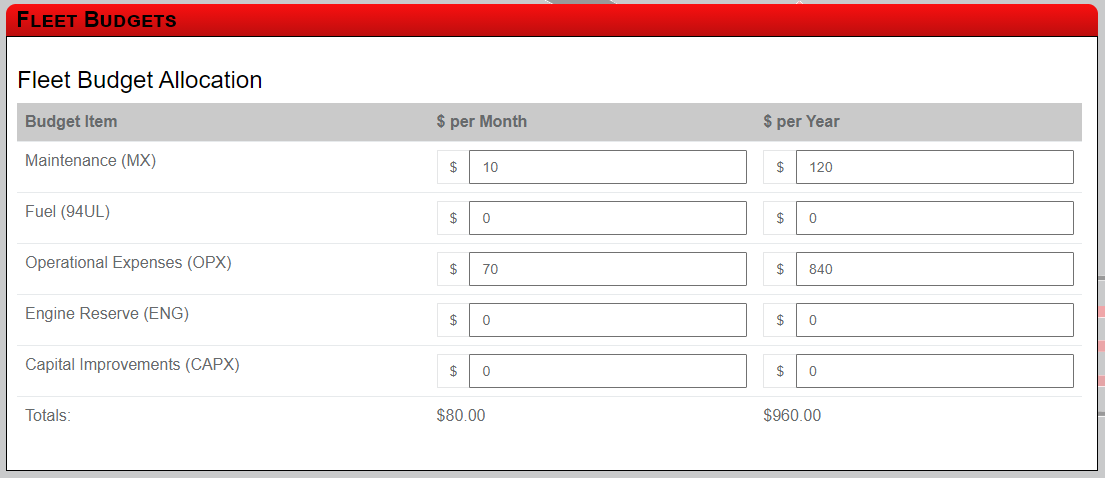Click the $ per Month column header
This screenshot has width=1105, height=478.
click(x=481, y=121)
